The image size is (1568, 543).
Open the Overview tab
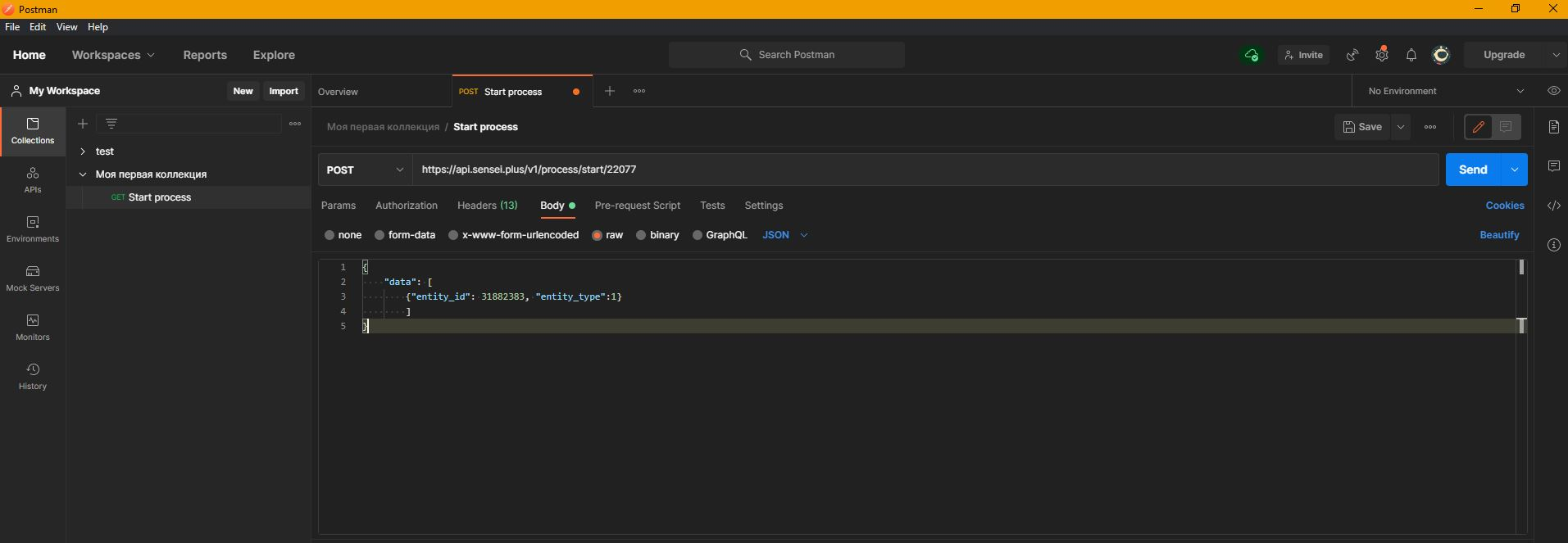pos(339,92)
